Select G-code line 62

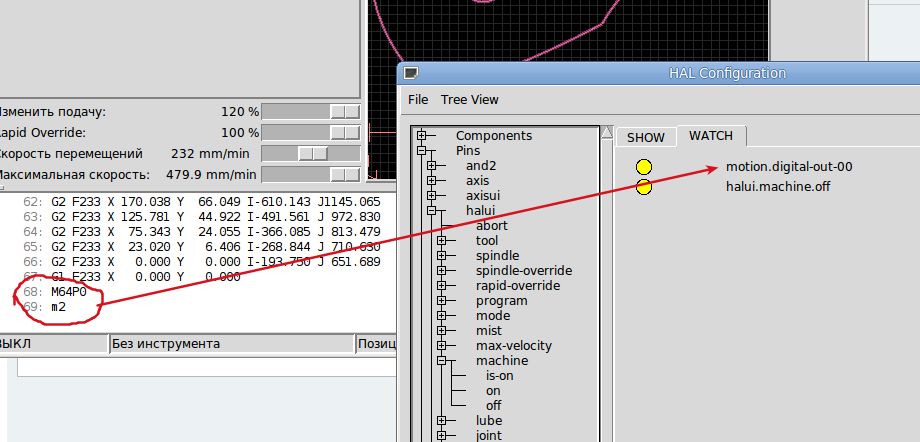pos(201,202)
